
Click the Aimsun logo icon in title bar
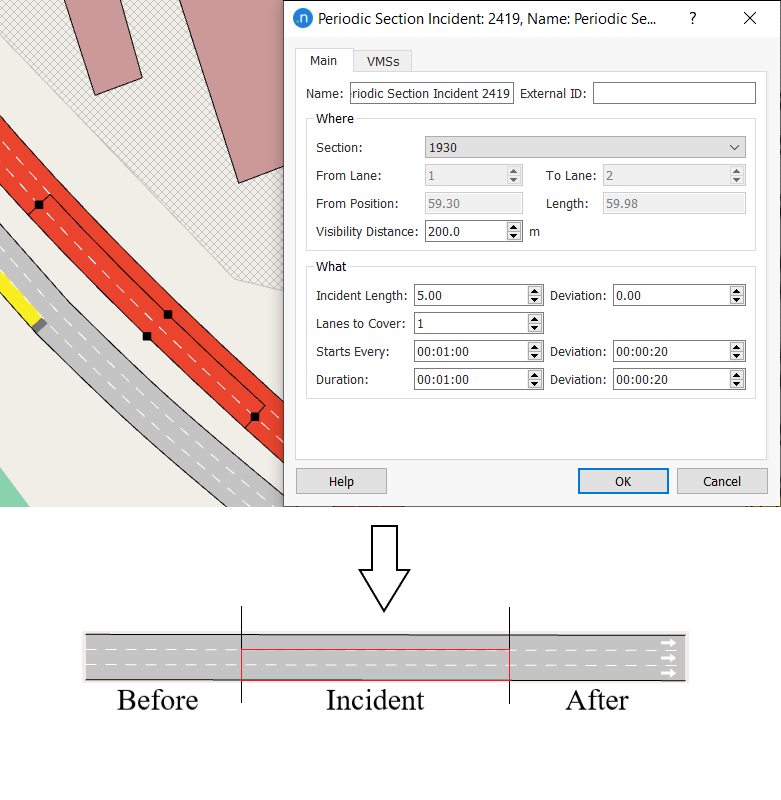coord(302,18)
